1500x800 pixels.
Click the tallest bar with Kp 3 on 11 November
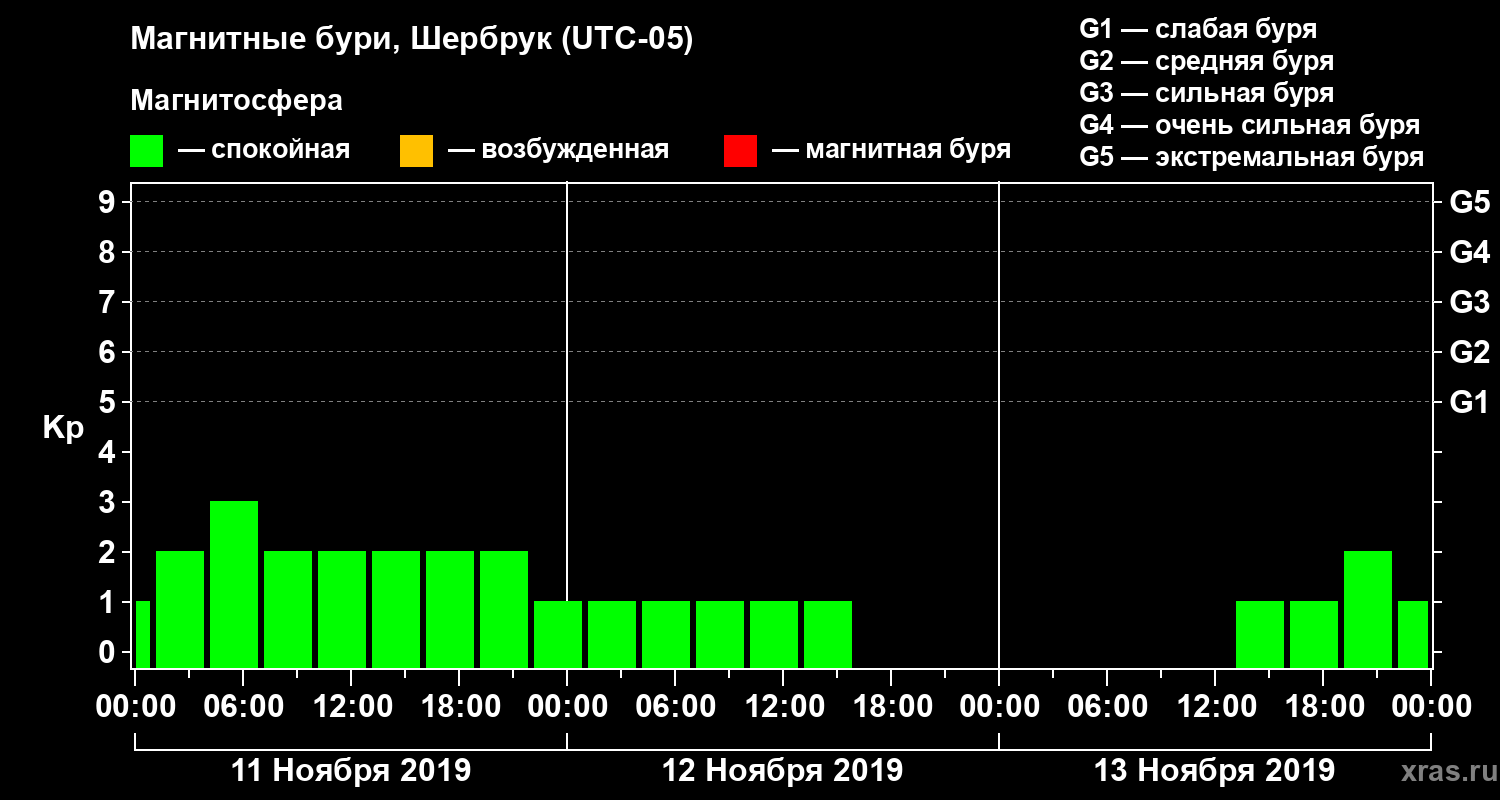tap(234, 584)
